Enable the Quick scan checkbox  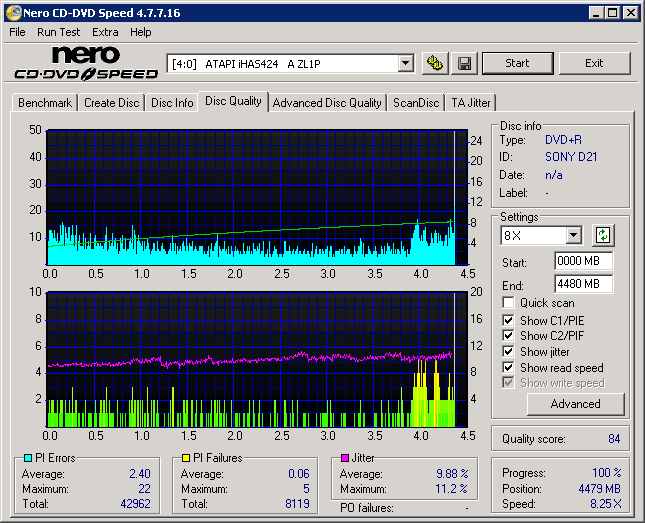509,303
